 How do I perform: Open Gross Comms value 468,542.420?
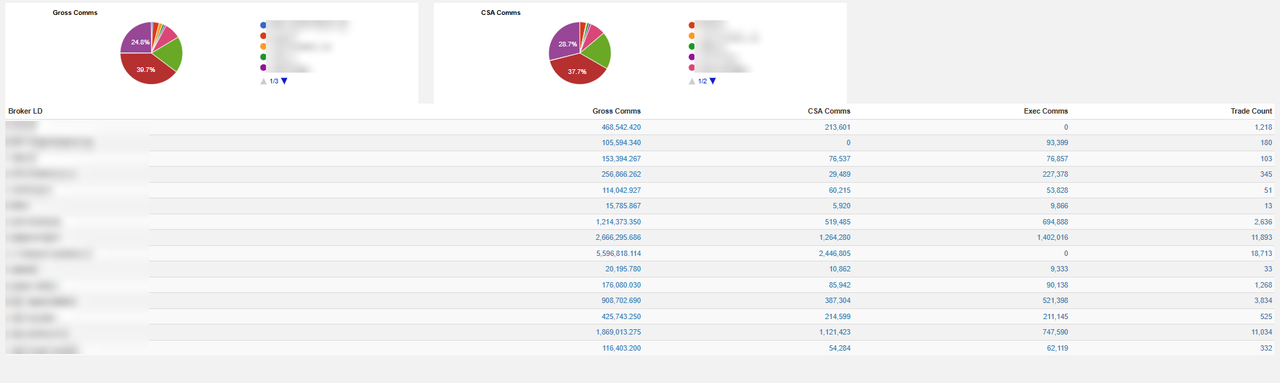[621, 128]
